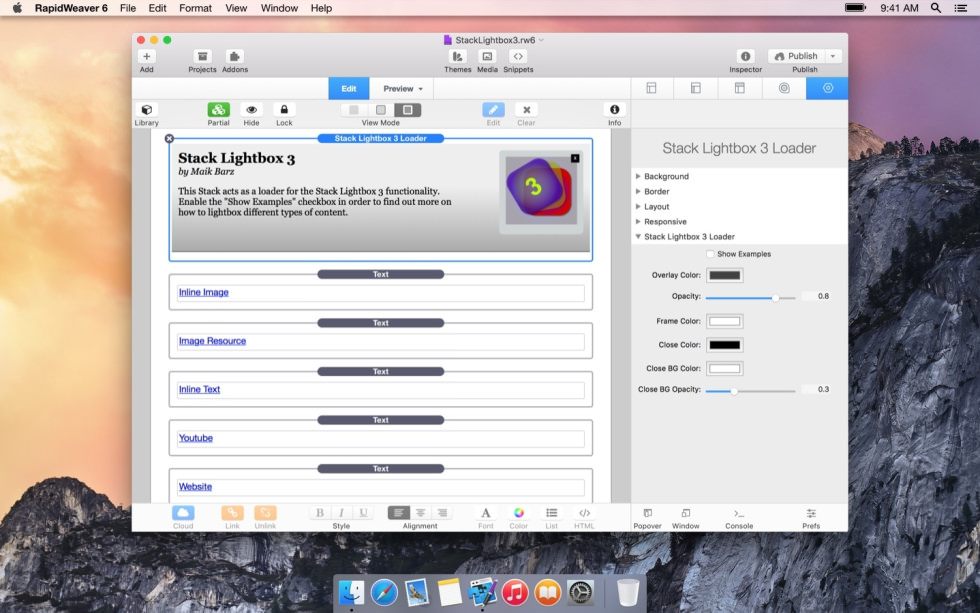Open the Close Color swatch
Screen dimensions: 980x613
tap(724, 345)
